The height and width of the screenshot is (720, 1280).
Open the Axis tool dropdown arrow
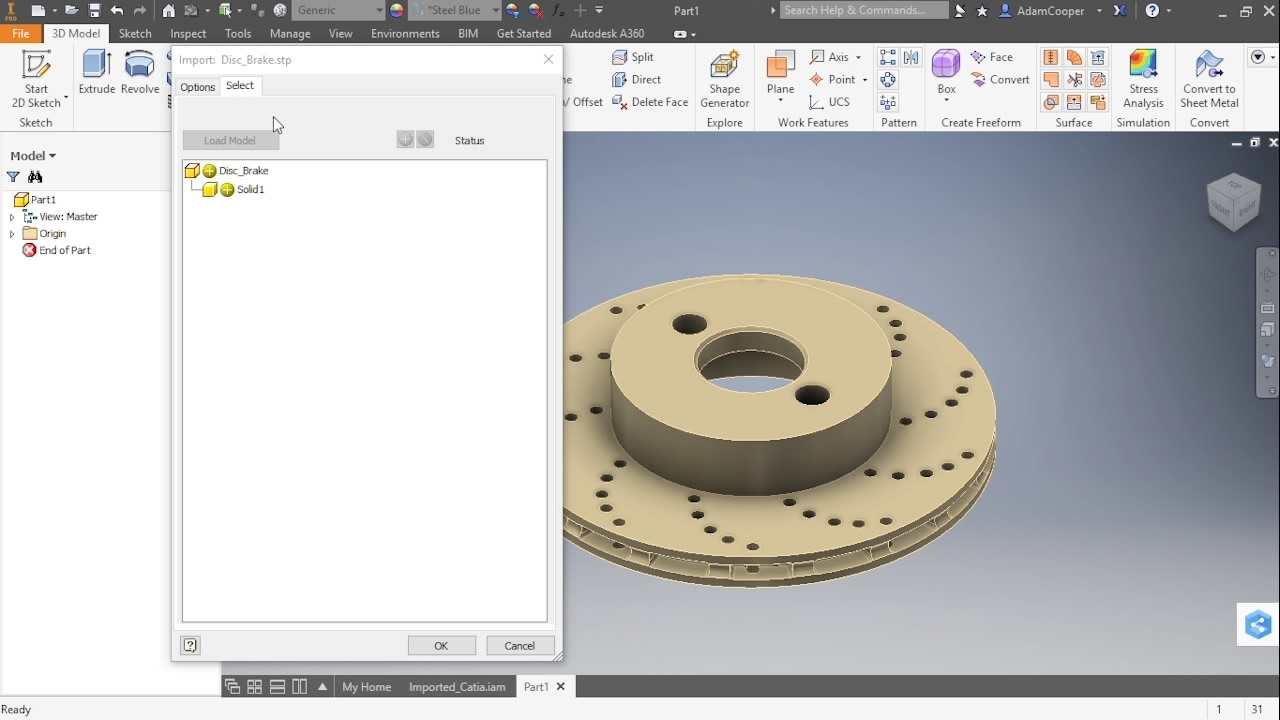click(x=858, y=58)
